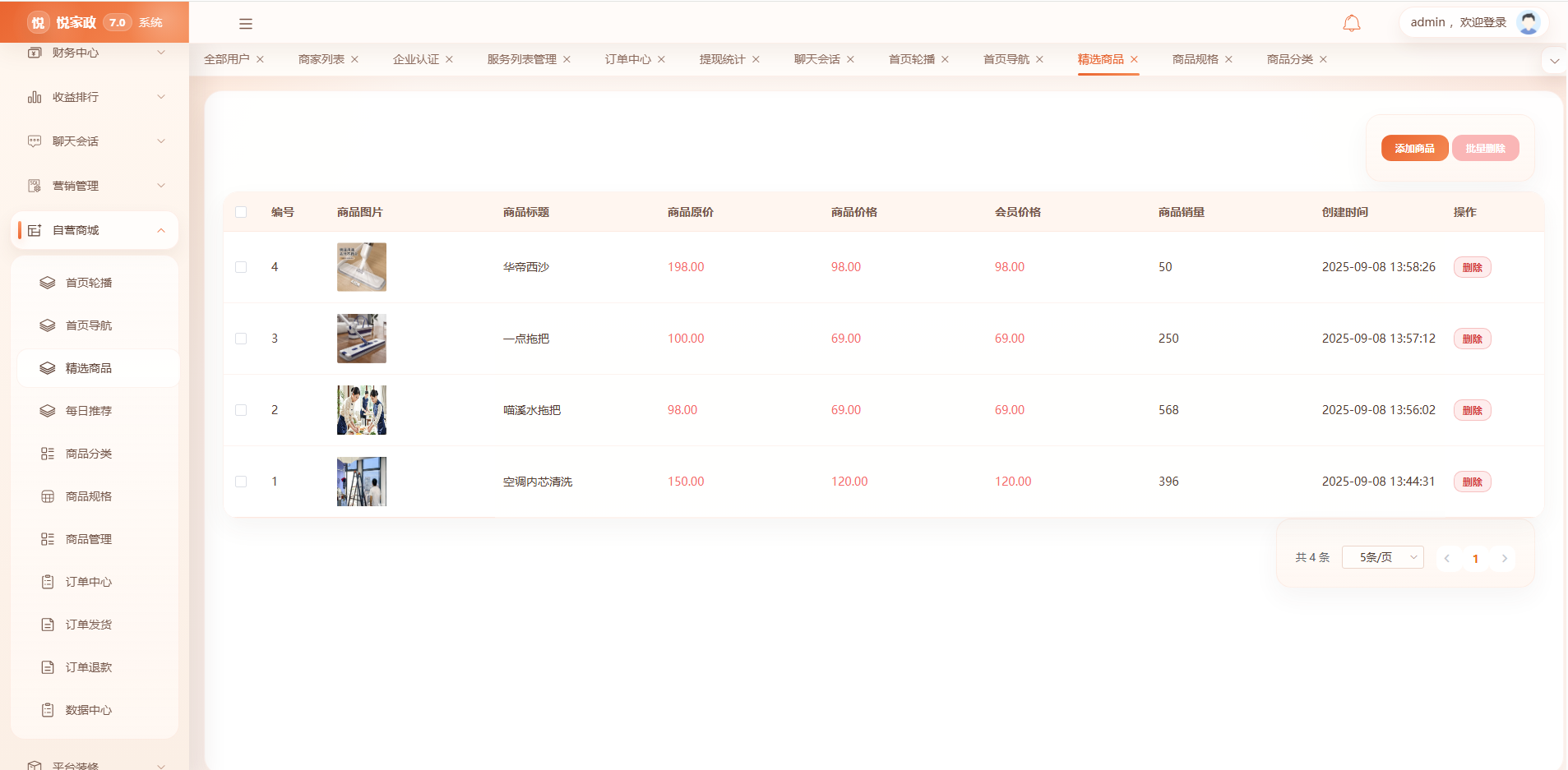Screen dimensions: 1568x770
Task: Open the admin user avatar
Action: (x=1529, y=22)
